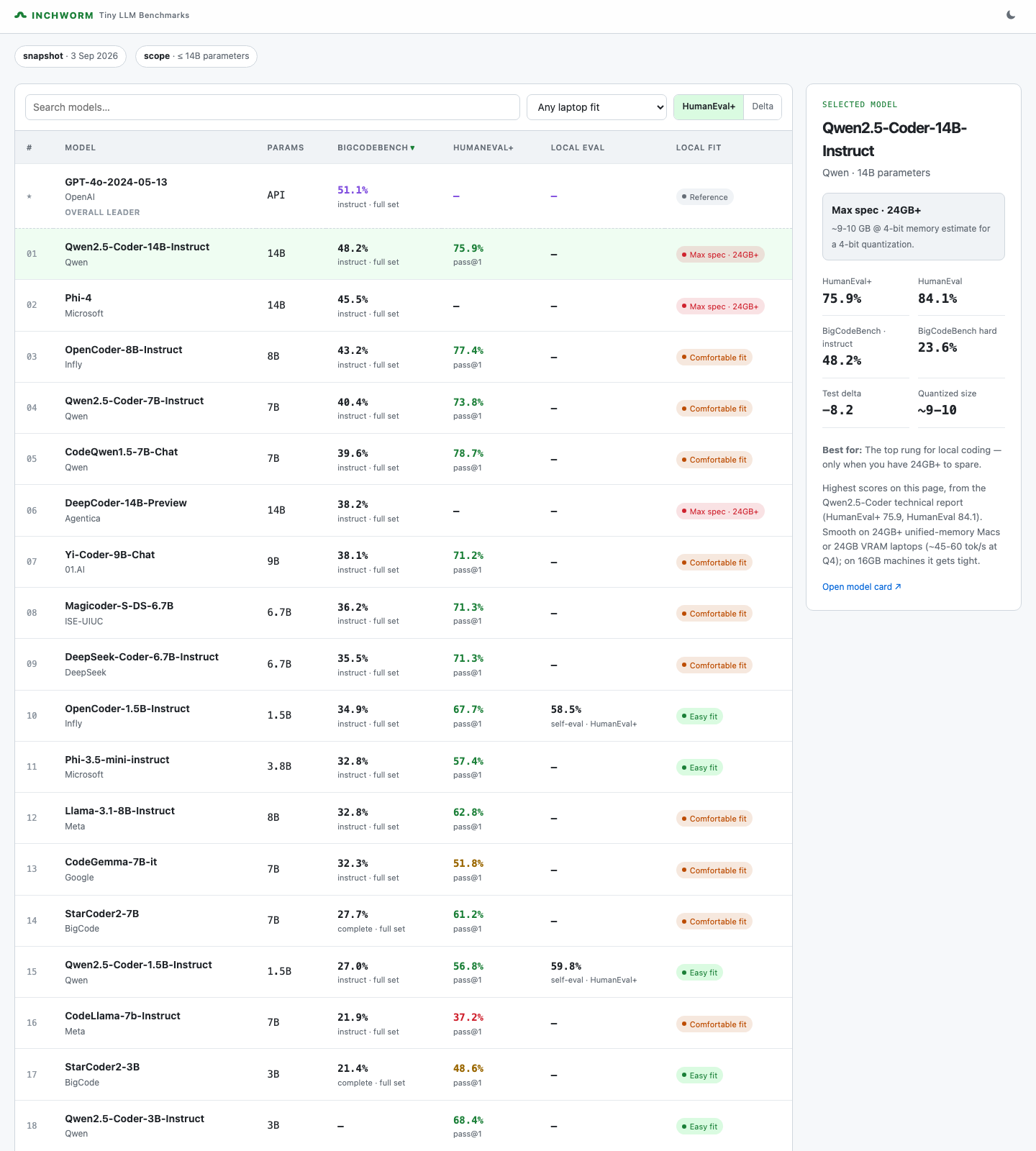This screenshot has height=1151, width=1036.
Task: Sort by the Params column header
Action: [286, 148]
